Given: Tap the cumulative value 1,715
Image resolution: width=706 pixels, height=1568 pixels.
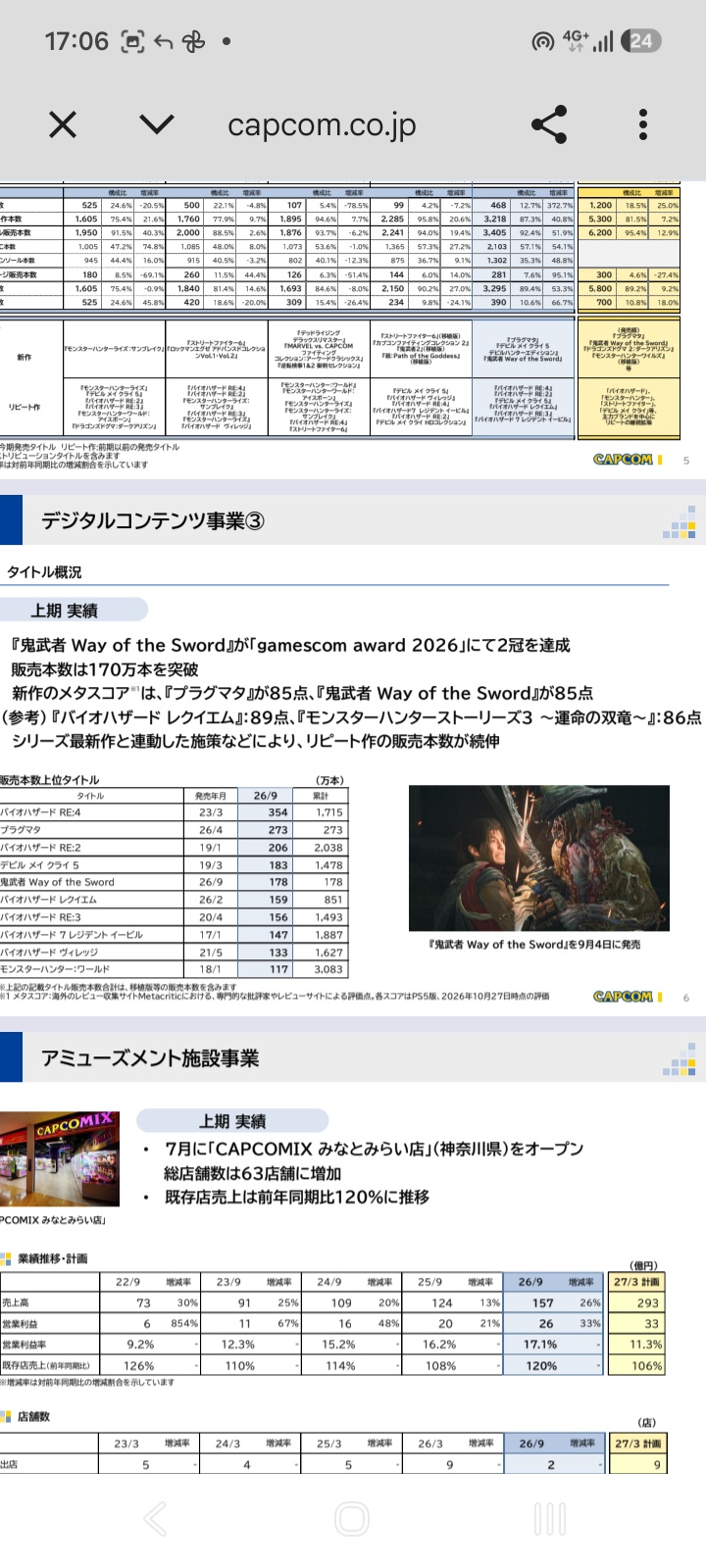Looking at the screenshot, I should [x=328, y=812].
